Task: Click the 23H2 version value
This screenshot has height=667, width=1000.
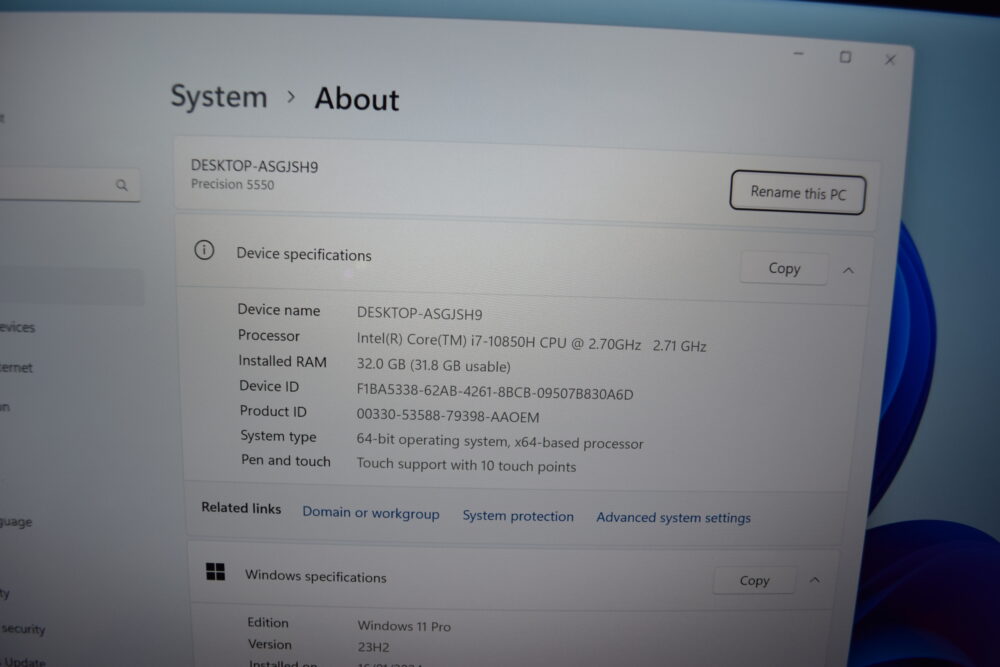Action: pos(373,647)
